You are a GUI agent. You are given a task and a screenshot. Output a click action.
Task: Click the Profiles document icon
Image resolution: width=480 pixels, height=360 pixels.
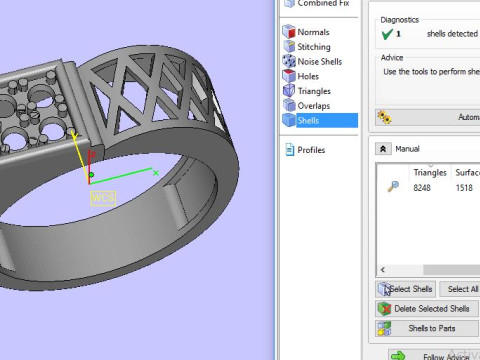(x=290, y=150)
